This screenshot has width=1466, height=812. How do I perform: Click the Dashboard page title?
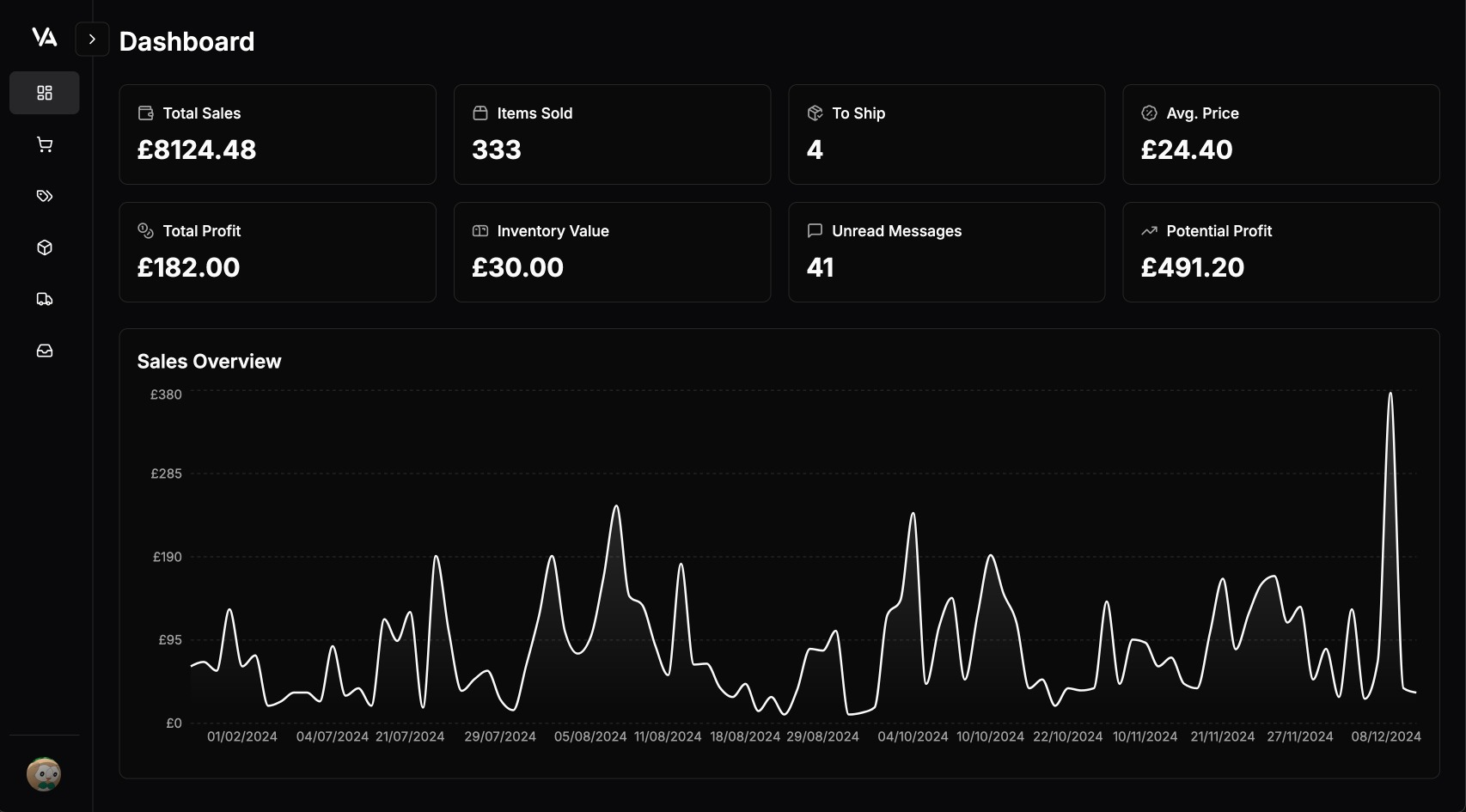[187, 41]
